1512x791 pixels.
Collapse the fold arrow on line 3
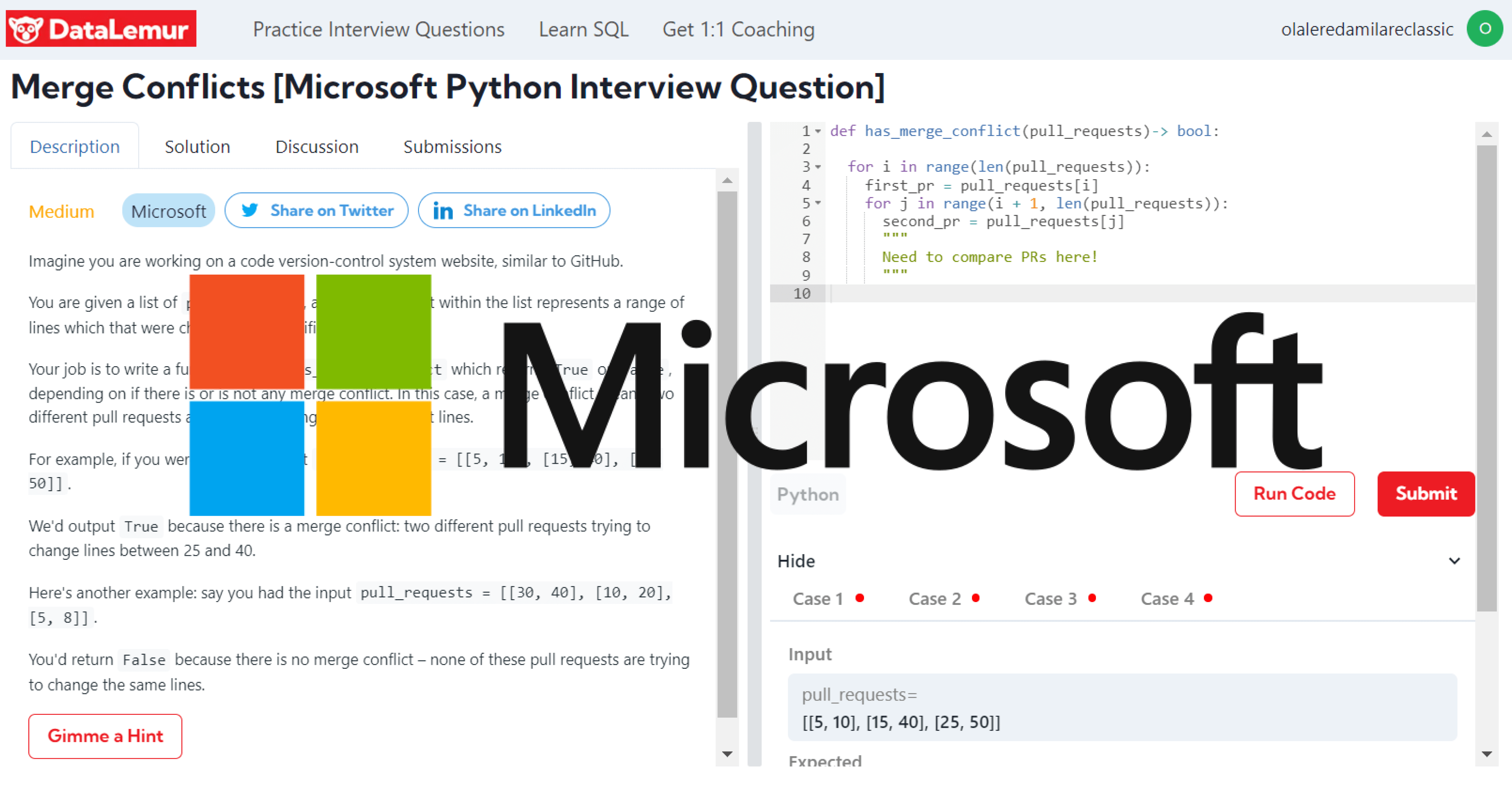click(x=818, y=167)
